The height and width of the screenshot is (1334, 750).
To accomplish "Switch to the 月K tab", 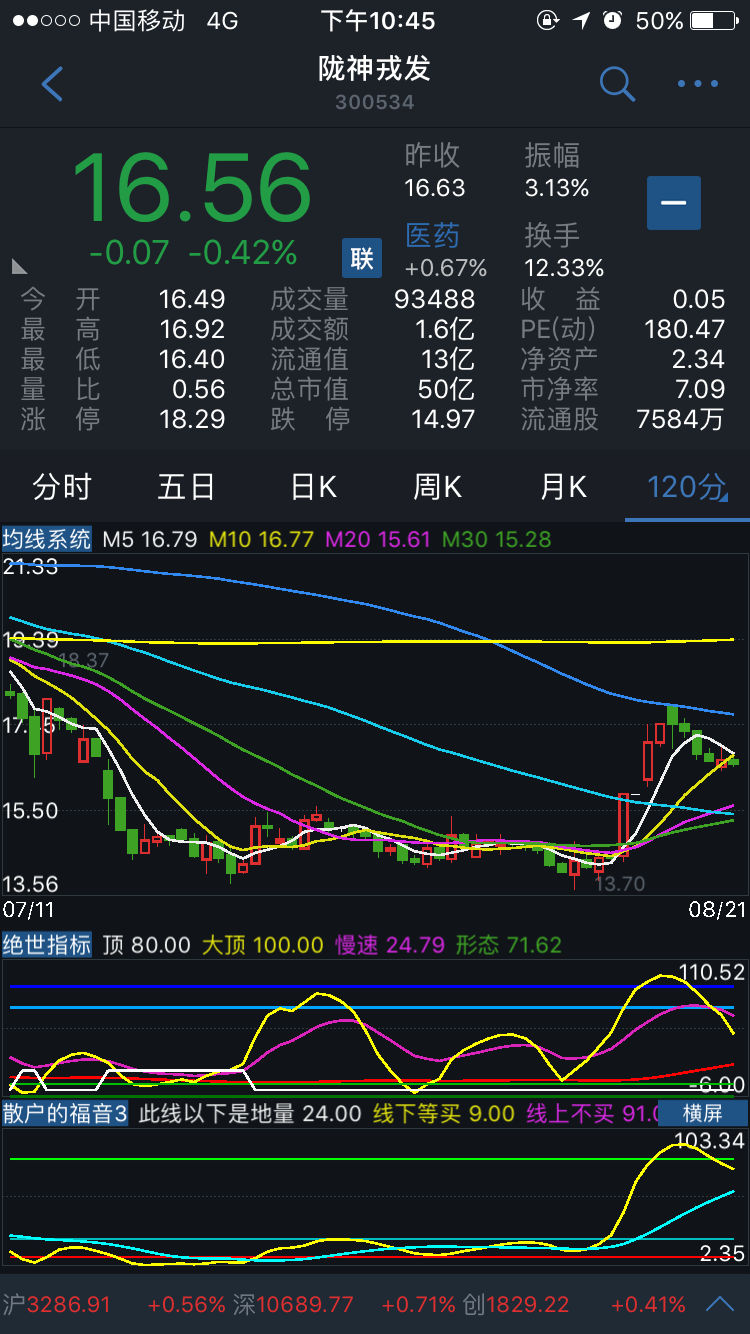I will (563, 487).
